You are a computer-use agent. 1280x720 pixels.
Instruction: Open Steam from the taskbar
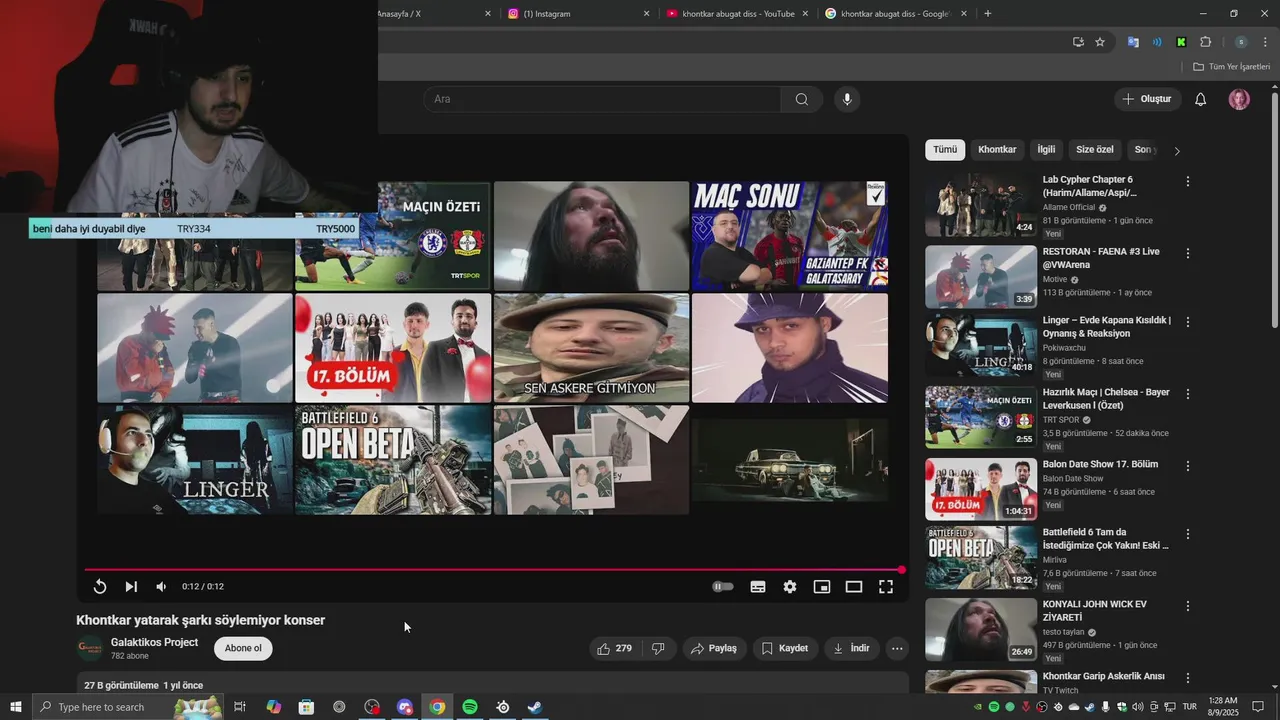tap(535, 707)
